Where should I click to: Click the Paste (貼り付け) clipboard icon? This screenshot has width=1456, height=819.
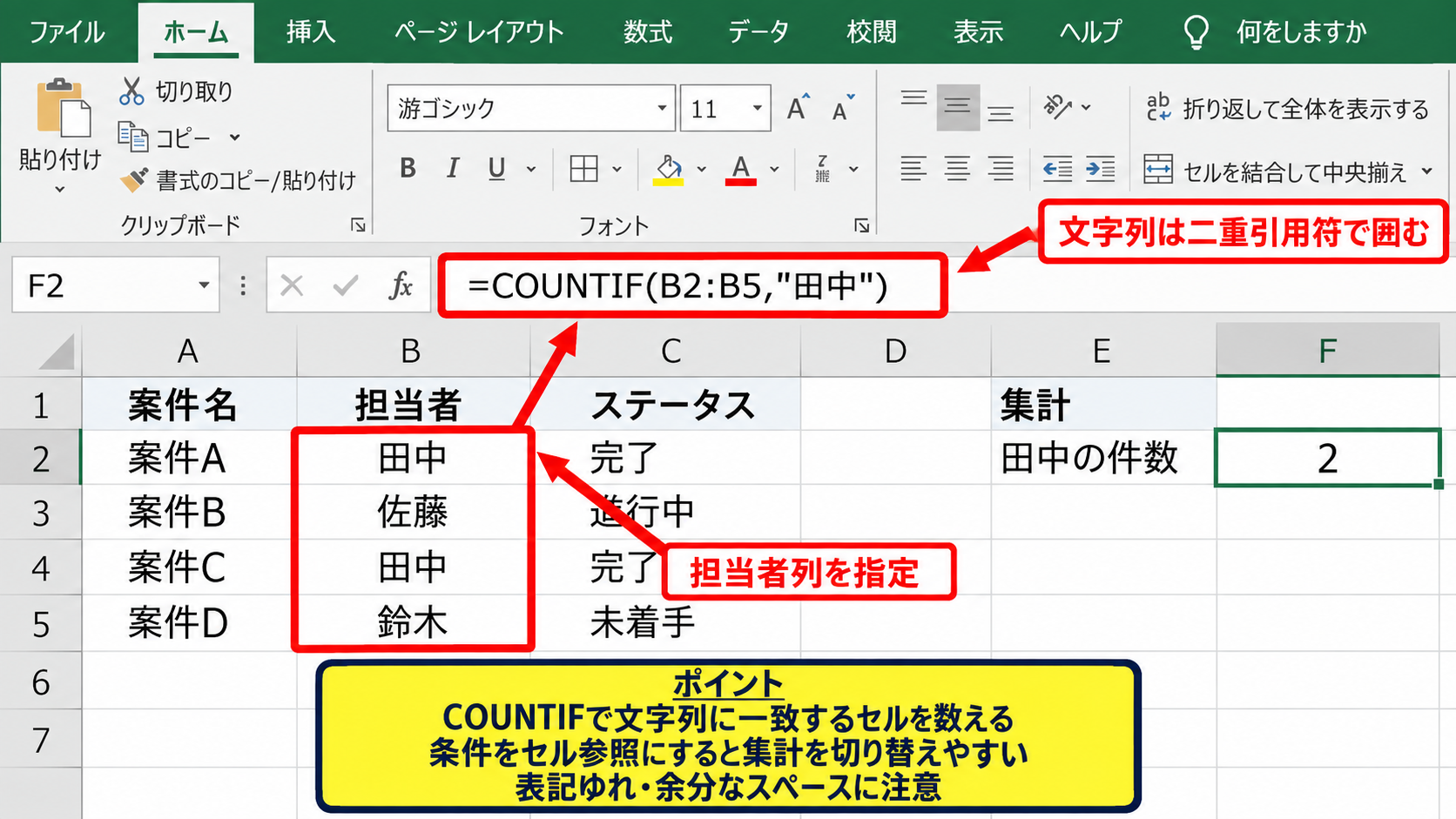(63, 108)
